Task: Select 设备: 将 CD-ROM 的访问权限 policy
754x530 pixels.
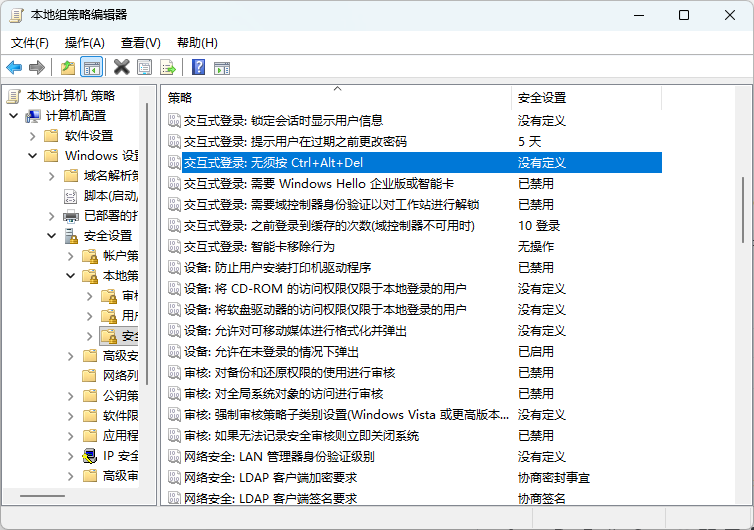Action: pos(325,289)
